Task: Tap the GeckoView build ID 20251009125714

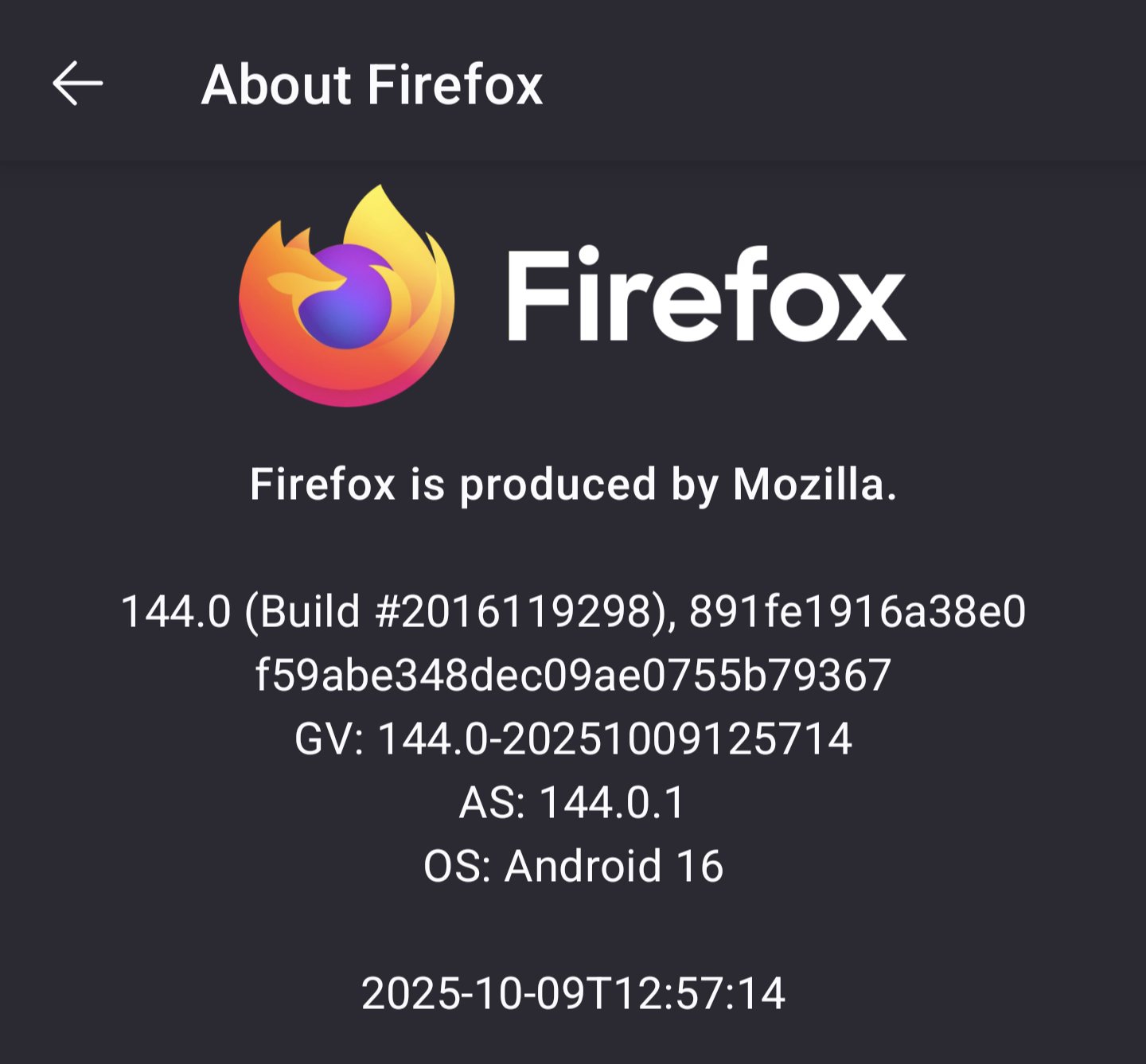Action: [677, 739]
